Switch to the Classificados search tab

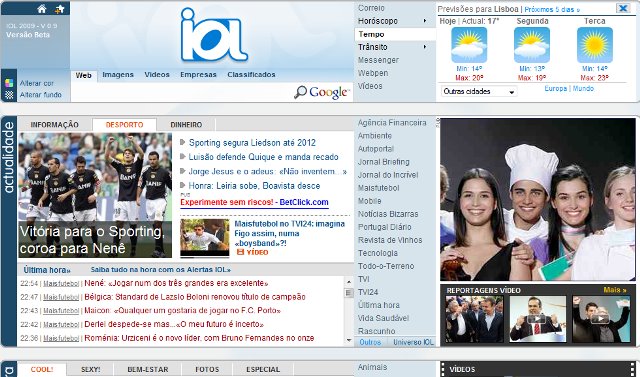tap(251, 75)
